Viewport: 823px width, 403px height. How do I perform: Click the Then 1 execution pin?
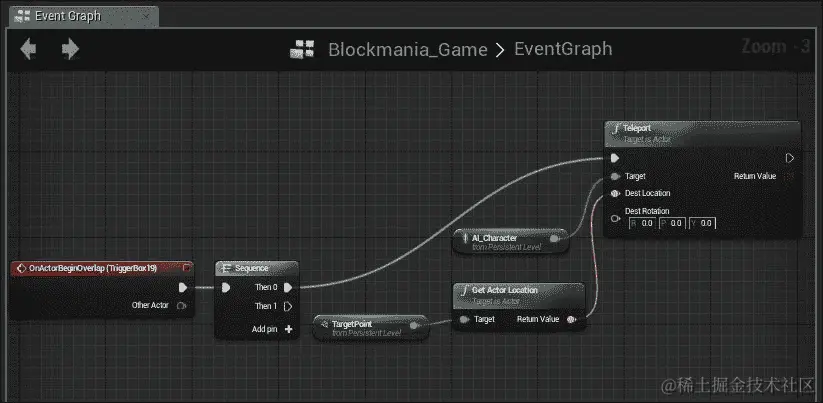[288, 306]
